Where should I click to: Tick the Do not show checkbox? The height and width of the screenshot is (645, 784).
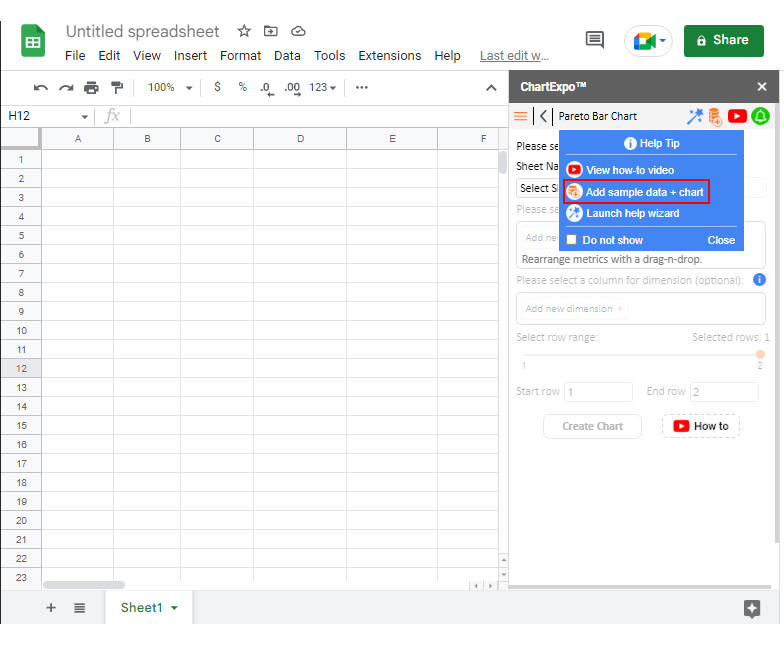[x=572, y=240]
